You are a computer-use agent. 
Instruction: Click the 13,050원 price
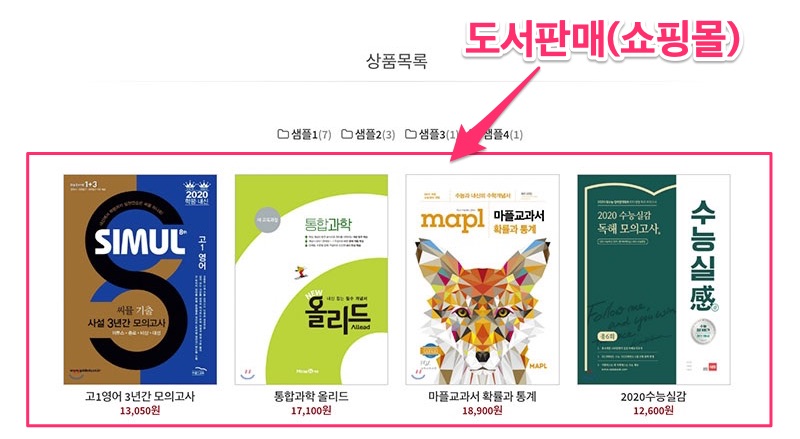pyautogui.click(x=140, y=410)
